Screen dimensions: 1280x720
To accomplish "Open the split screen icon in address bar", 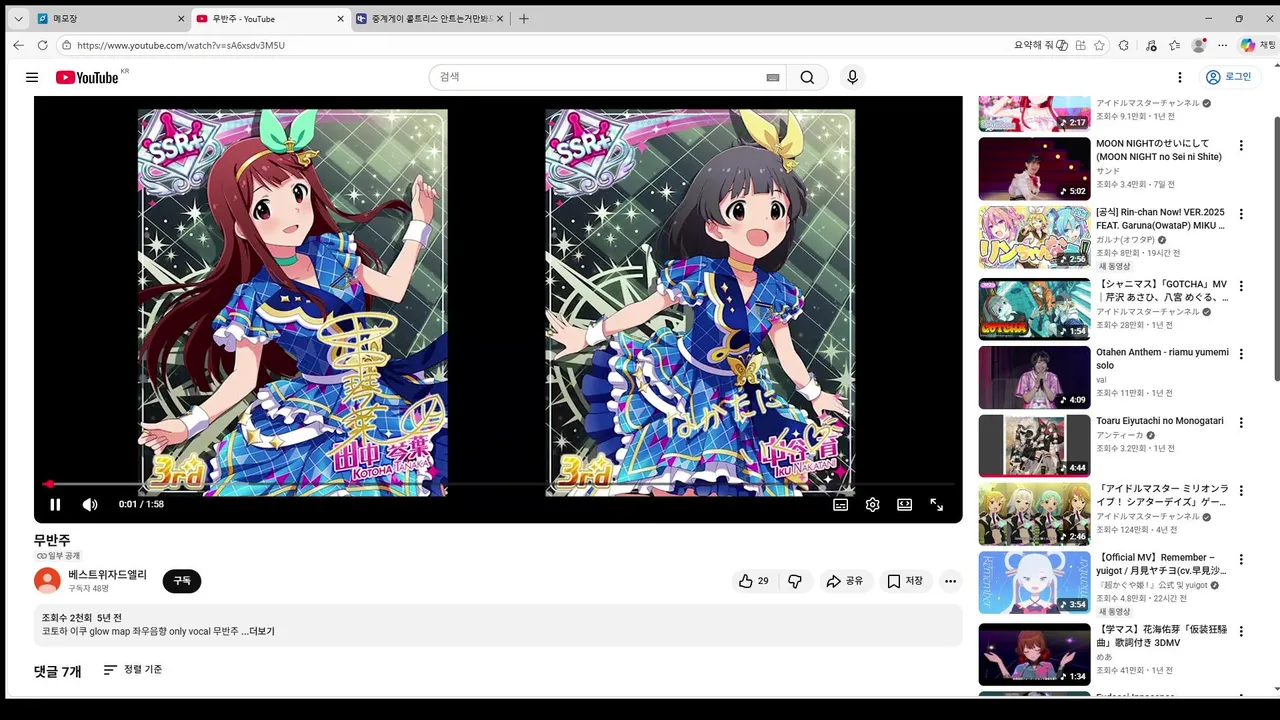I will (x=1080, y=45).
